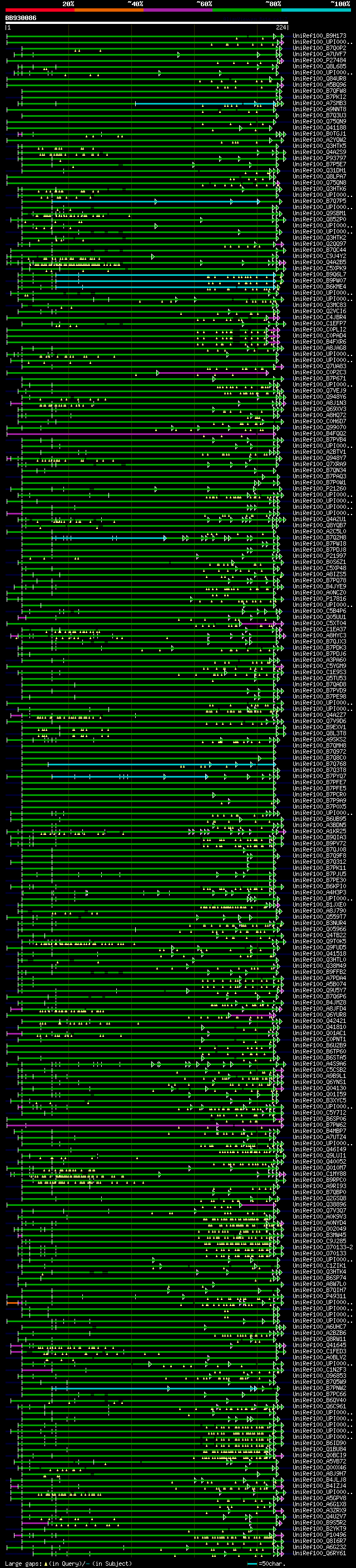Select hit UniRef100_C5YGM9

319,666
